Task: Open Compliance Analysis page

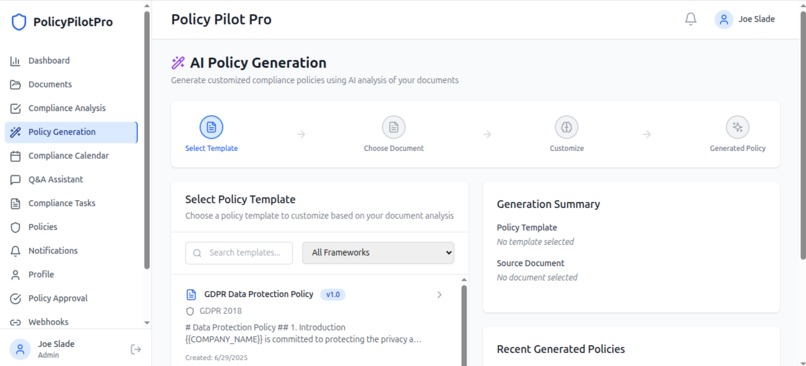Action: pos(71,108)
